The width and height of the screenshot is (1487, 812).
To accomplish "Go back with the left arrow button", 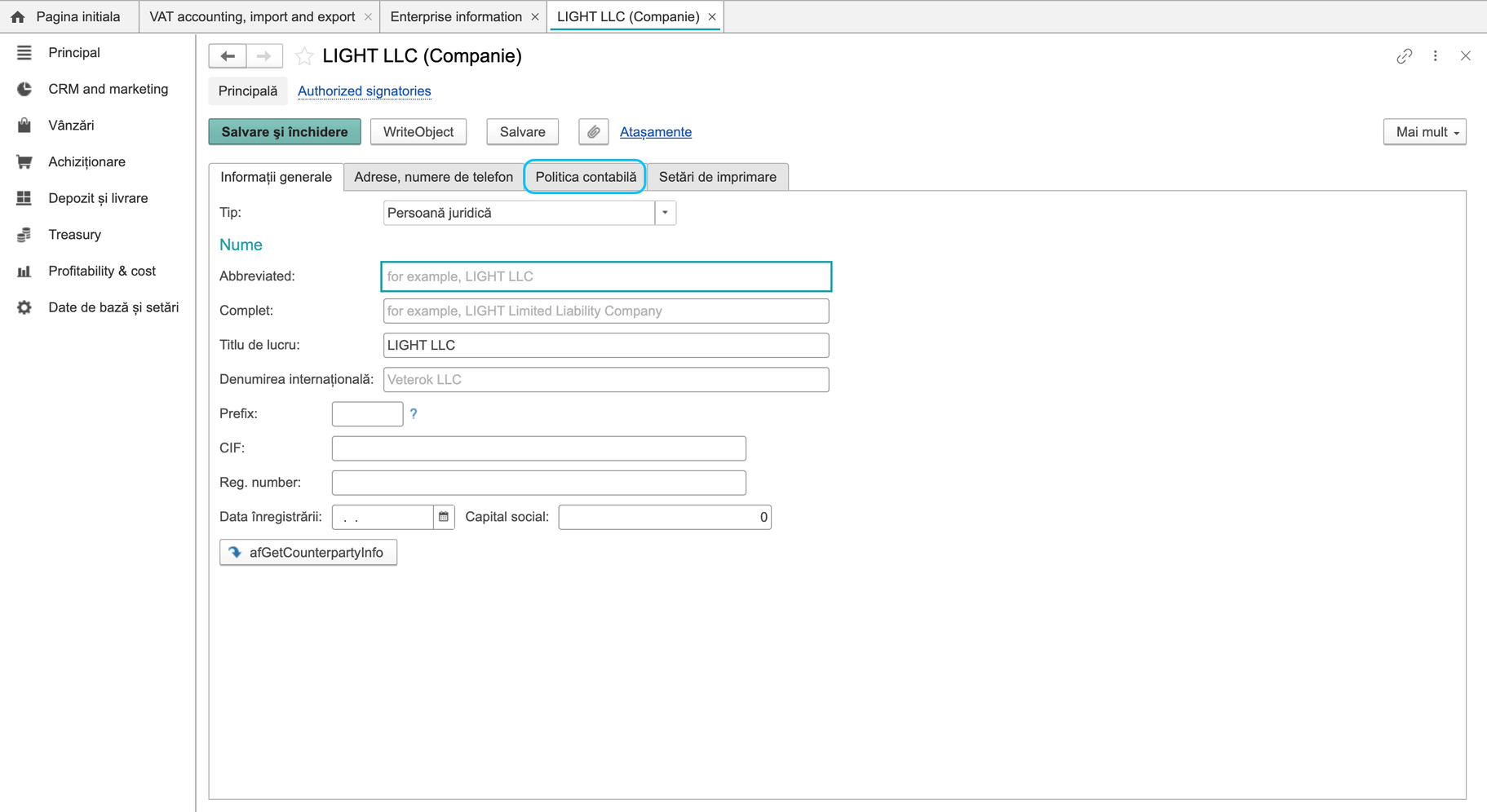I will [228, 56].
